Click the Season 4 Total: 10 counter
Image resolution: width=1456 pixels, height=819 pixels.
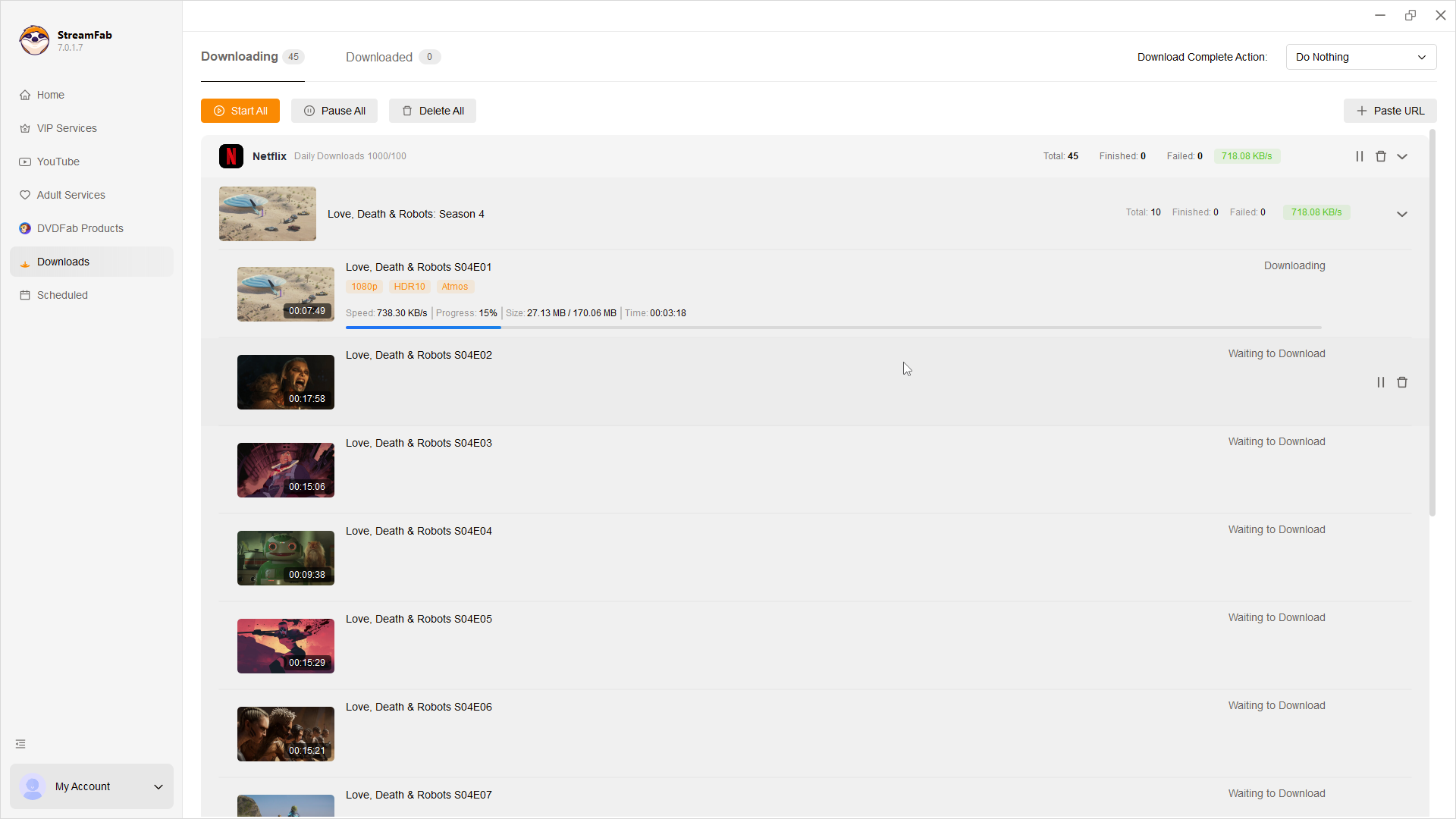1143,212
